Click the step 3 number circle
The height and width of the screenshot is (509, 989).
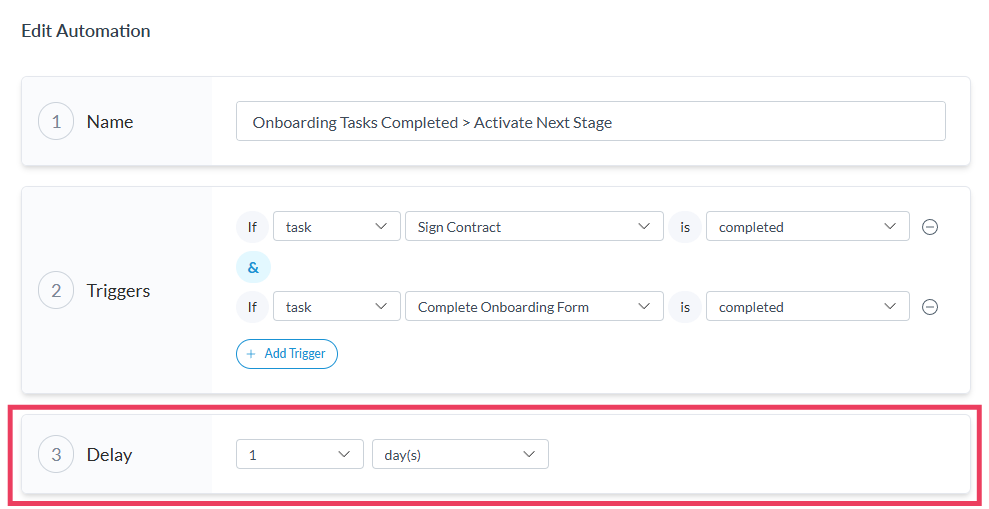(56, 455)
